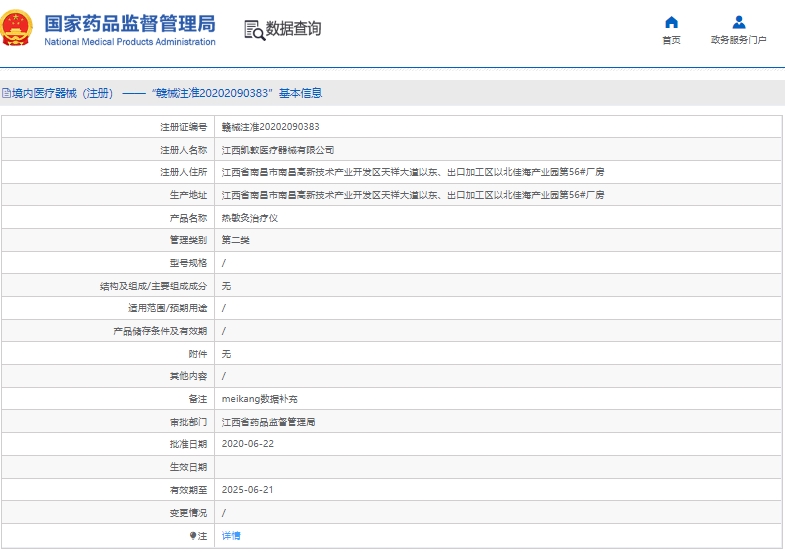785x554 pixels.
Task: Select the address in the 生产地址 row
Action: point(413,195)
